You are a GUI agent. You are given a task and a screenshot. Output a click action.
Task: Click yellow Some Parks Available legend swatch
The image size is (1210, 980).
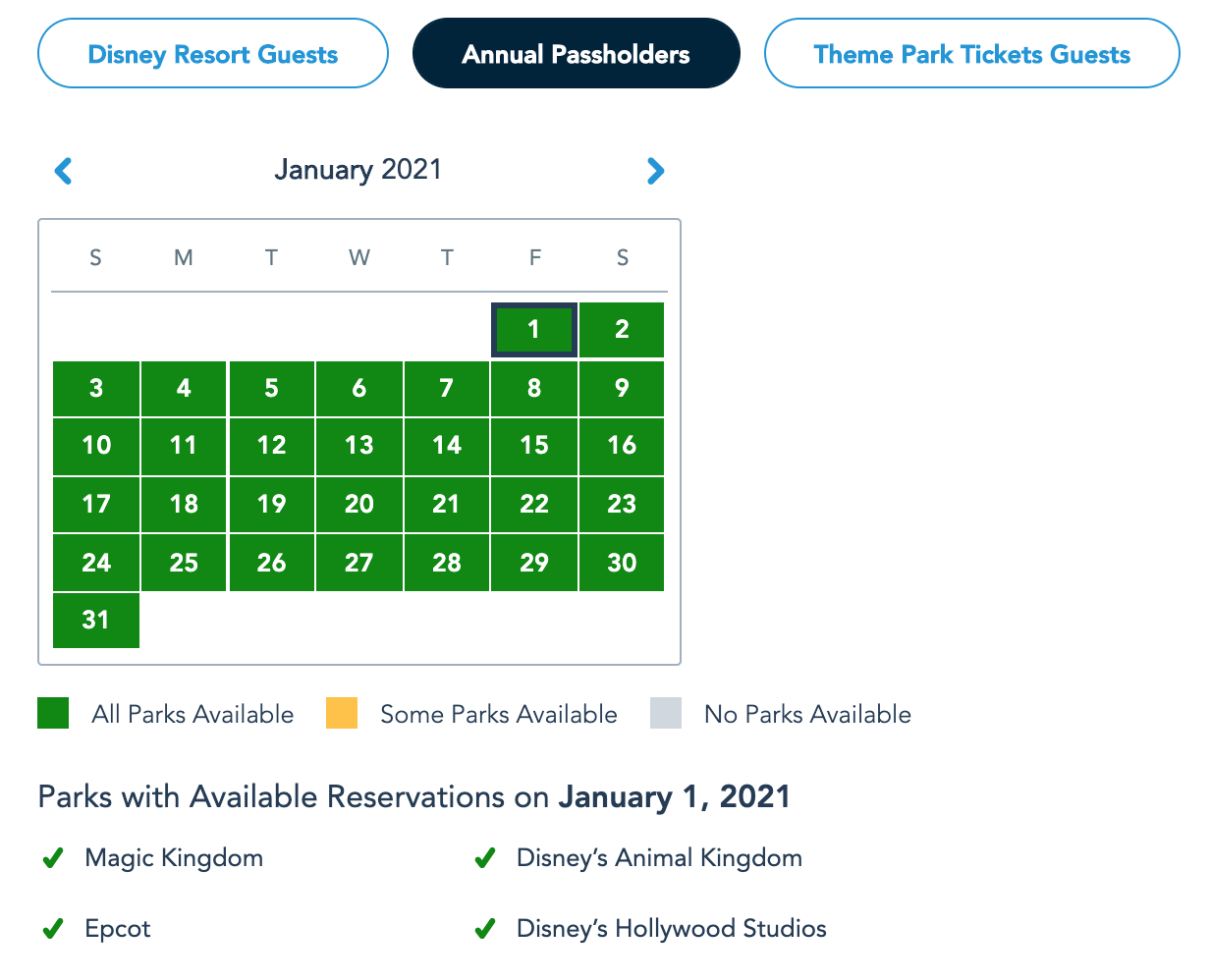coord(342,714)
